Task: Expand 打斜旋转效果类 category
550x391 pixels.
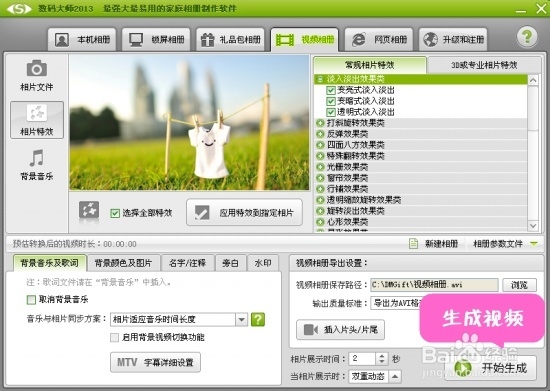Action: point(320,123)
